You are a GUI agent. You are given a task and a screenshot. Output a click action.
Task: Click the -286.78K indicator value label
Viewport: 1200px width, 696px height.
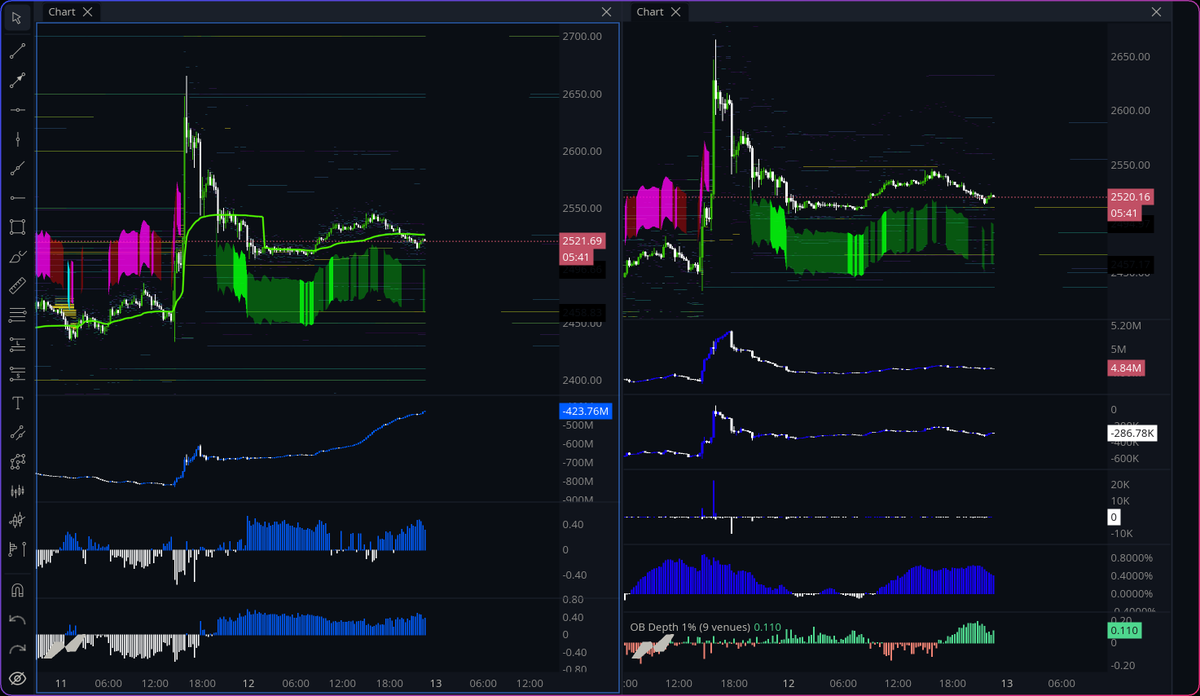pos(1133,433)
